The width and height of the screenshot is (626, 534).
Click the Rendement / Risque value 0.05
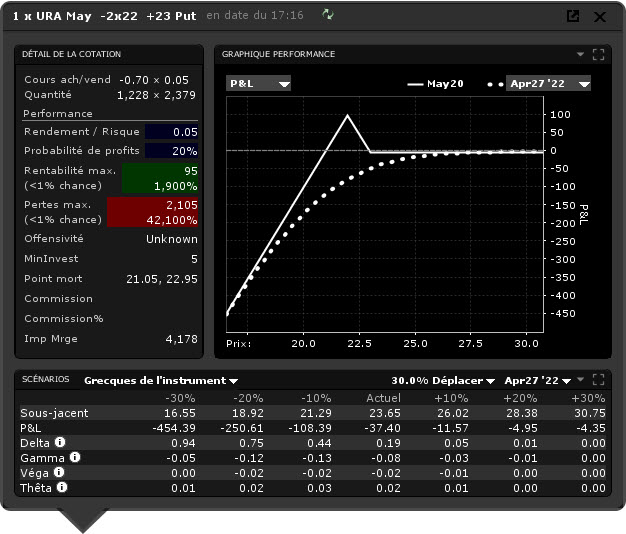point(185,132)
